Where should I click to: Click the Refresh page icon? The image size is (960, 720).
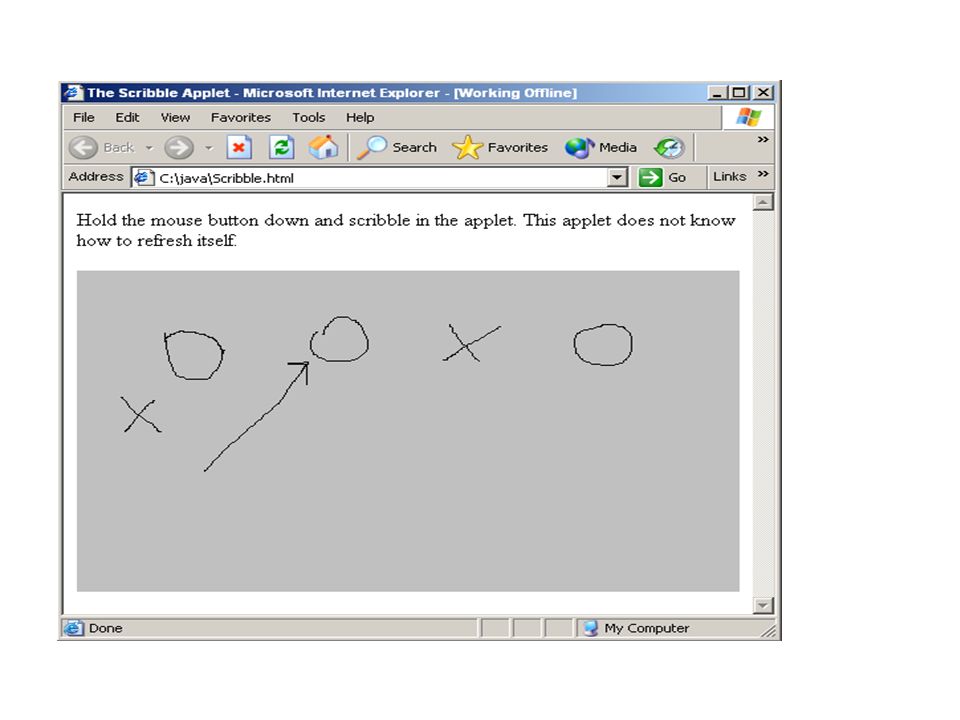coord(282,148)
